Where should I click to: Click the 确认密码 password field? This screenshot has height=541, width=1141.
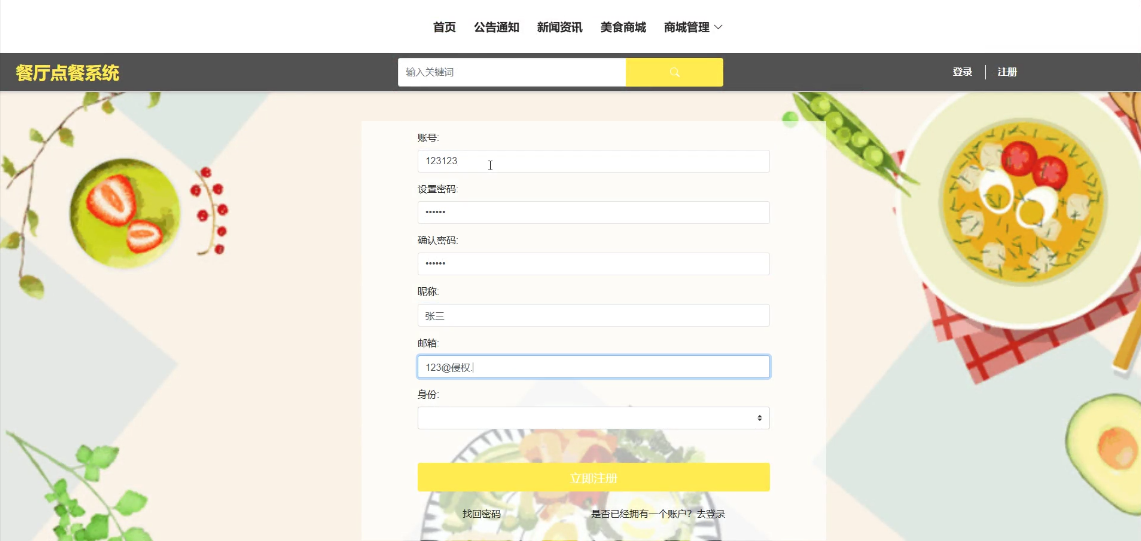(x=593, y=264)
